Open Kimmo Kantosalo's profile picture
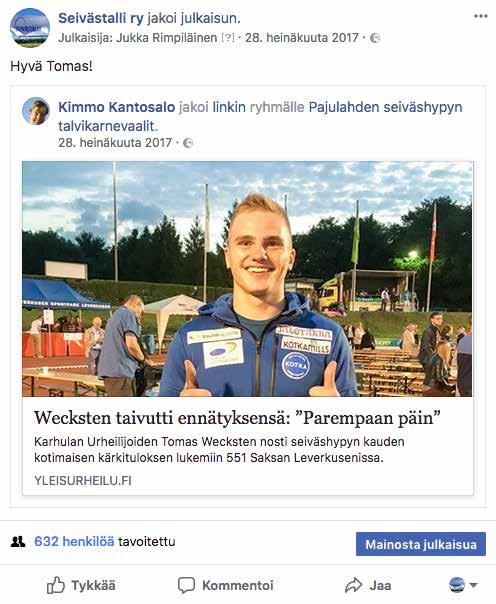The image size is (496, 604). [x=36, y=111]
